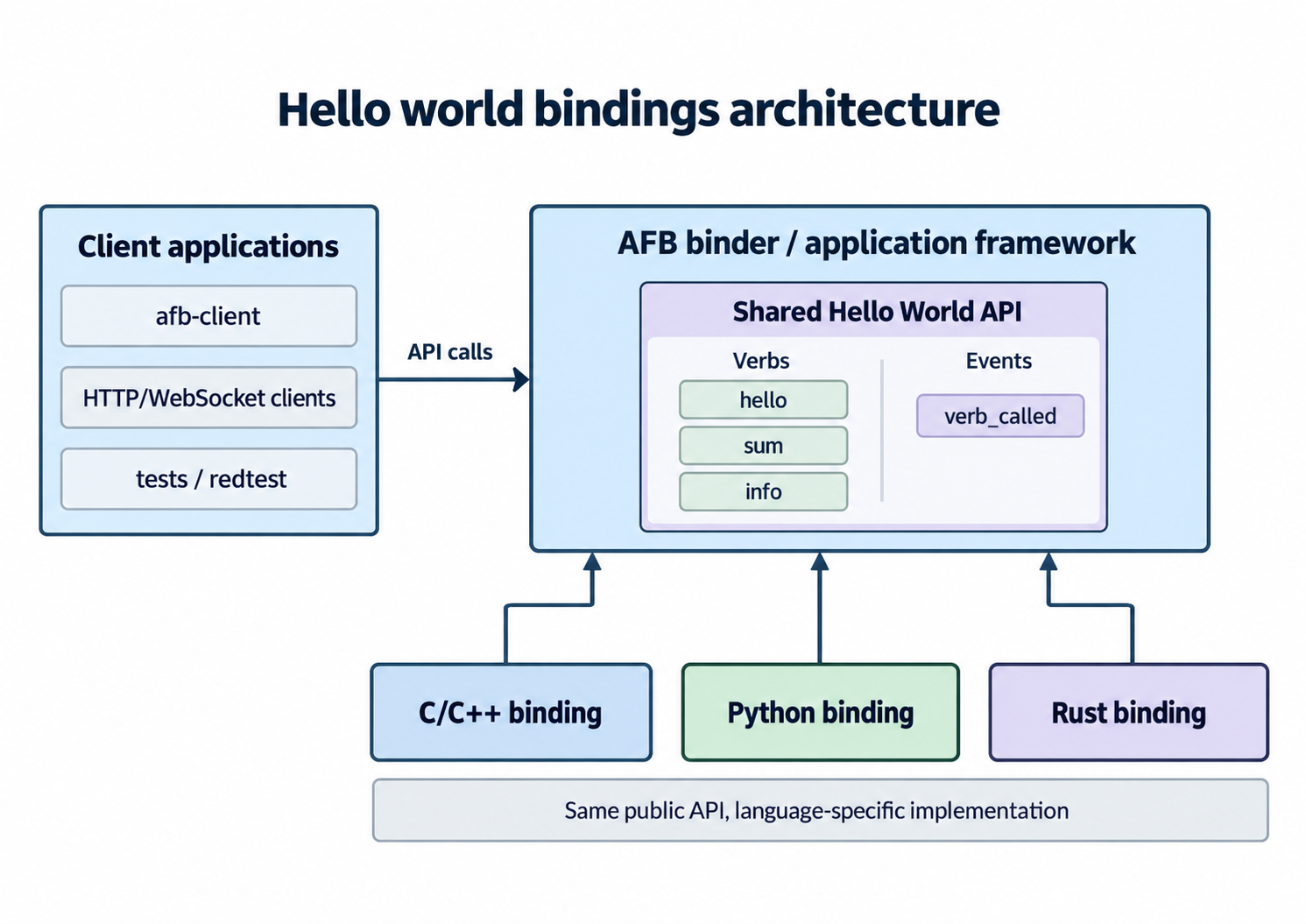
Task: Click the 'Client applications' heading
Action: point(208,247)
